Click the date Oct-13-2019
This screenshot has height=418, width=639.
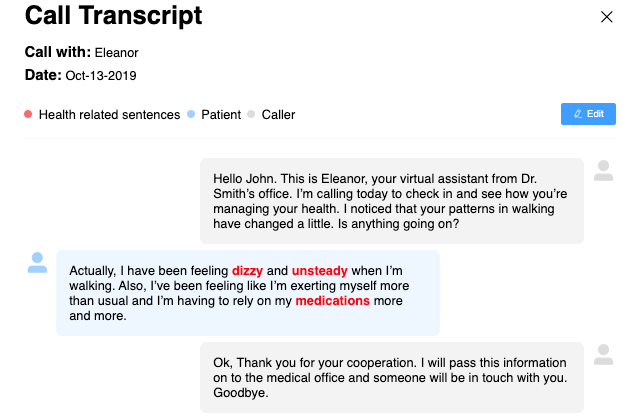(x=101, y=76)
